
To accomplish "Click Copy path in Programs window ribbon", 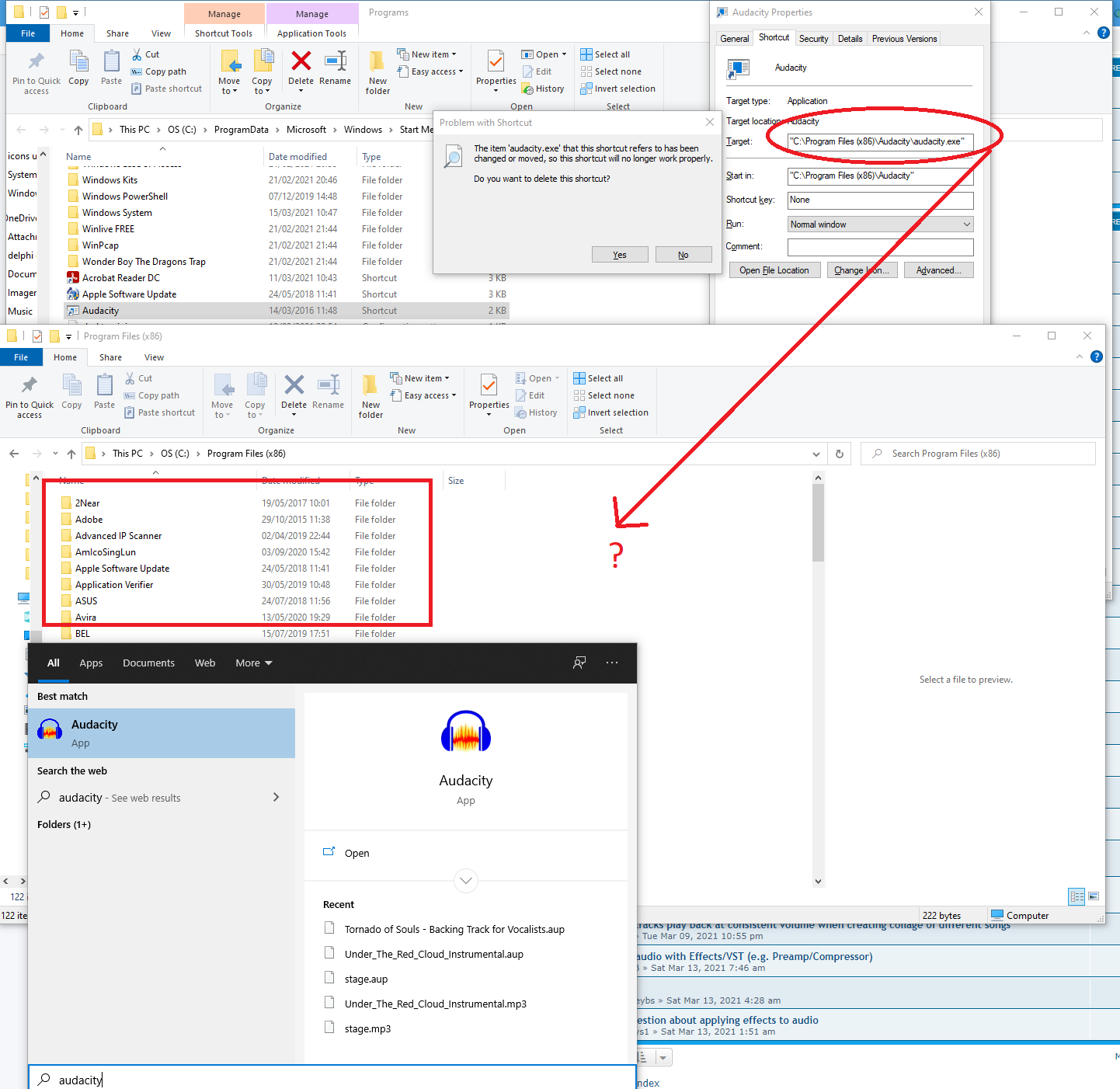I will tap(158, 71).
